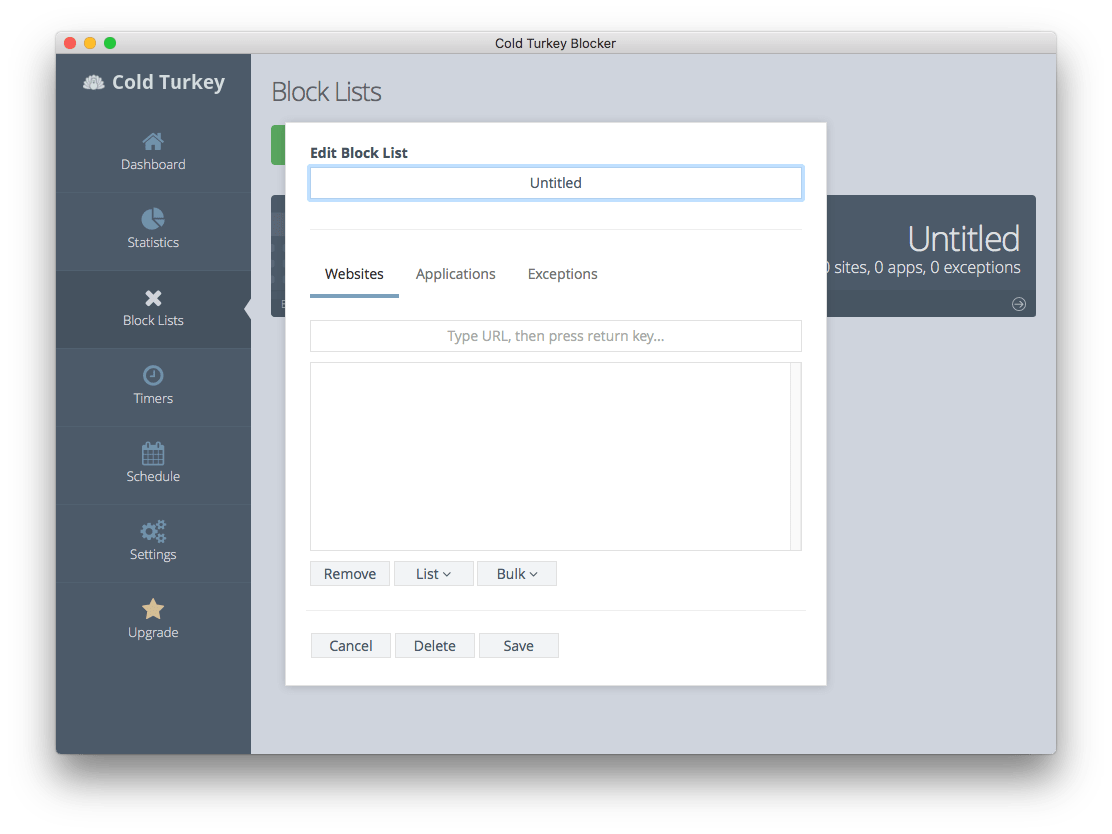Screen dimensions: 1112x834
Task: Click the Schedule label in sidebar
Action: coord(153,477)
